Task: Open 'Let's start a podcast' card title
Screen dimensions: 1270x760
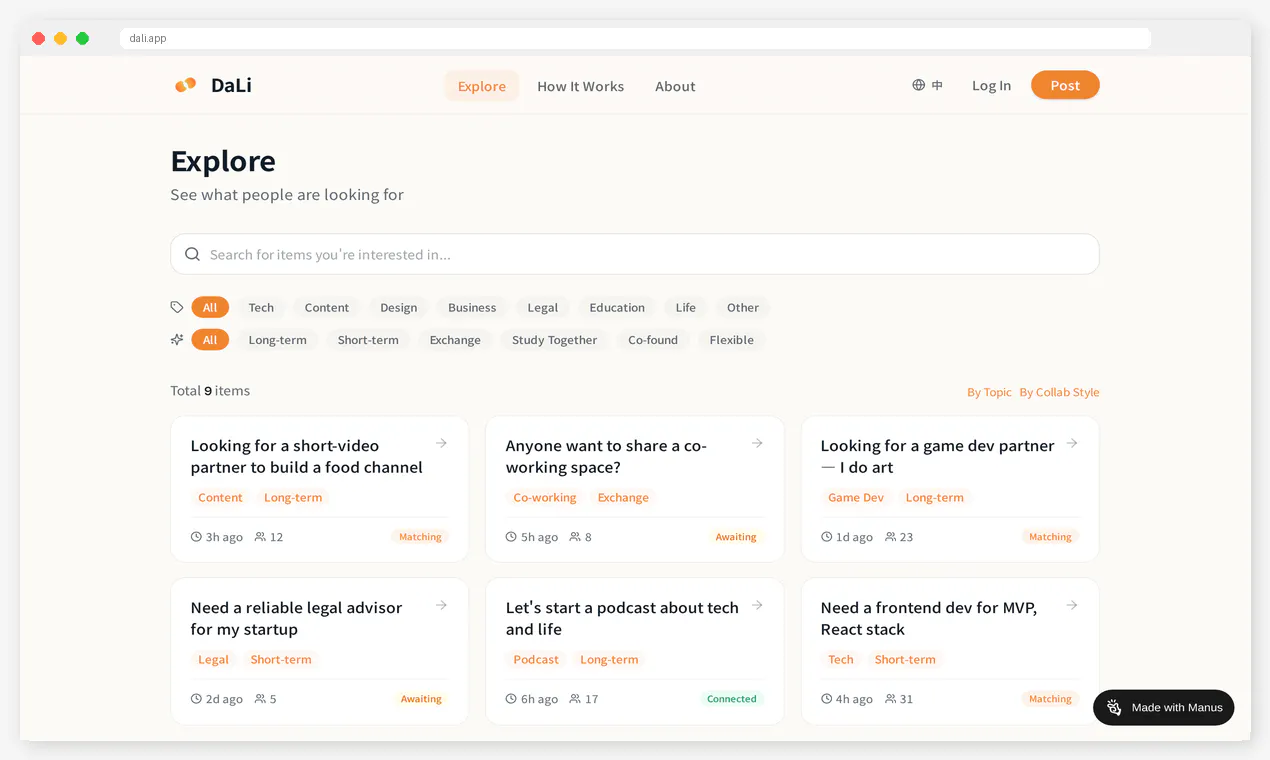Action: coord(622,618)
